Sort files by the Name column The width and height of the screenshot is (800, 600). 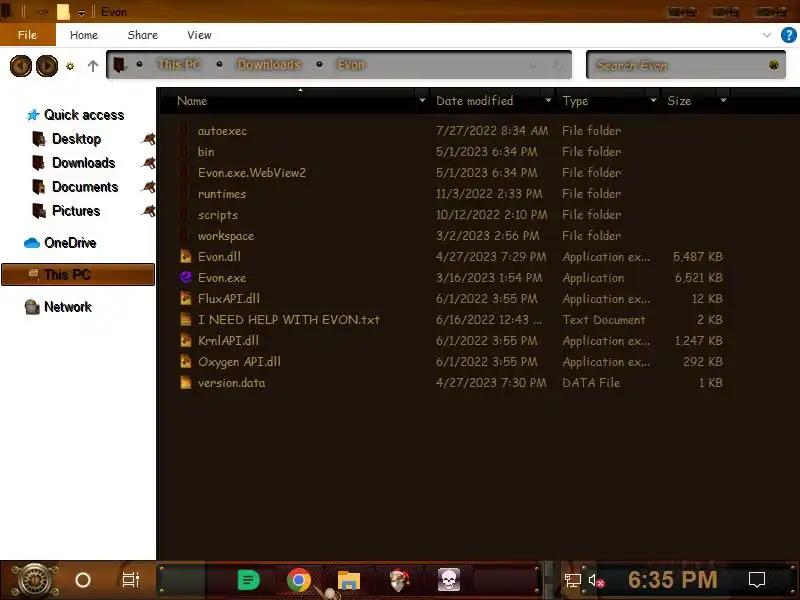click(192, 101)
